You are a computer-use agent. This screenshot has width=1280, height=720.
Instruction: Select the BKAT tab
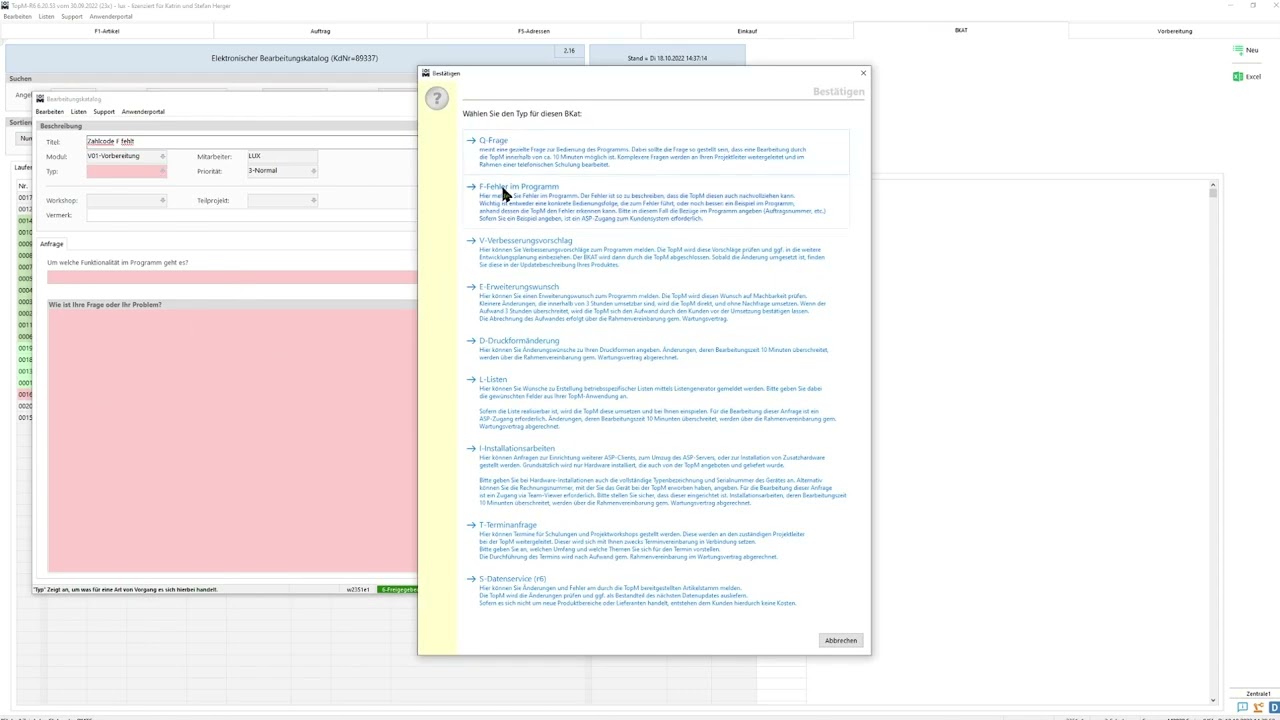(x=961, y=31)
